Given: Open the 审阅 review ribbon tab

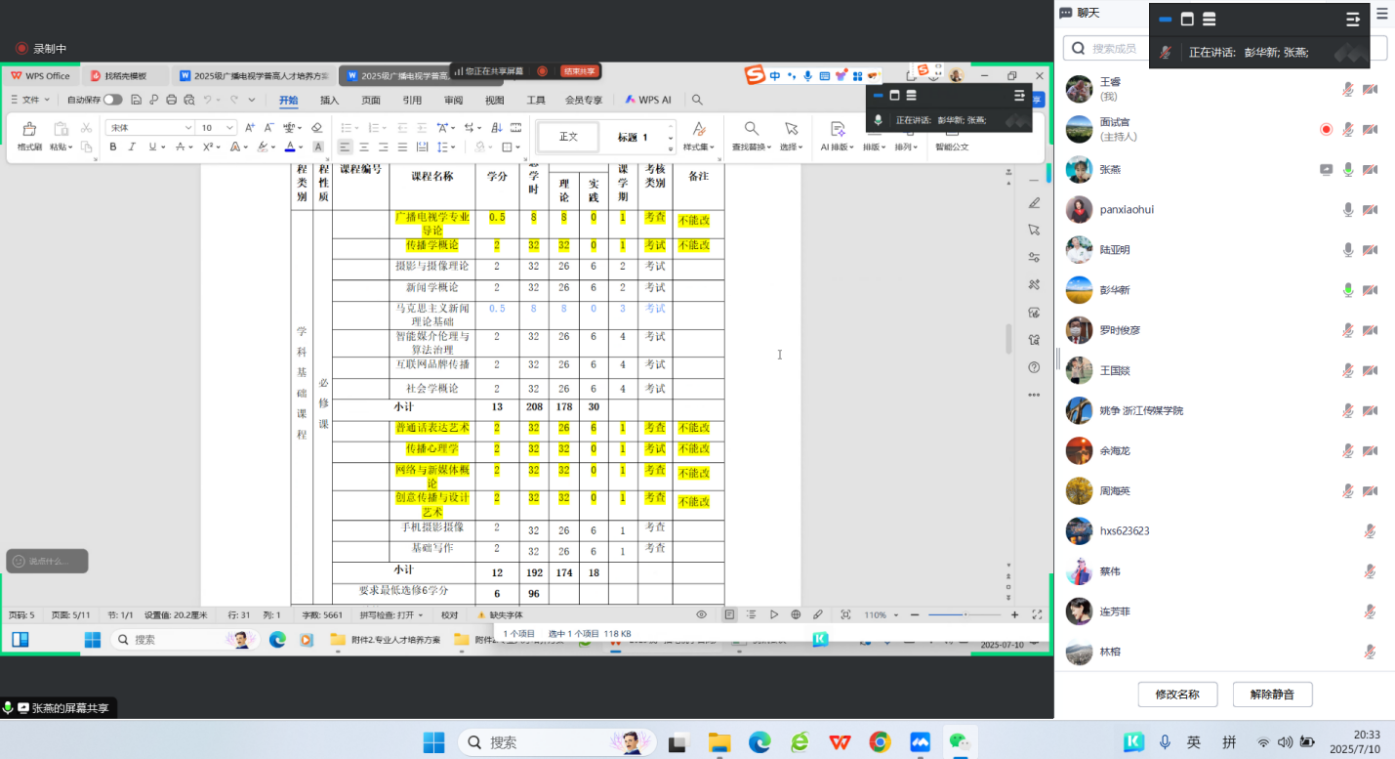Looking at the screenshot, I should [x=453, y=100].
